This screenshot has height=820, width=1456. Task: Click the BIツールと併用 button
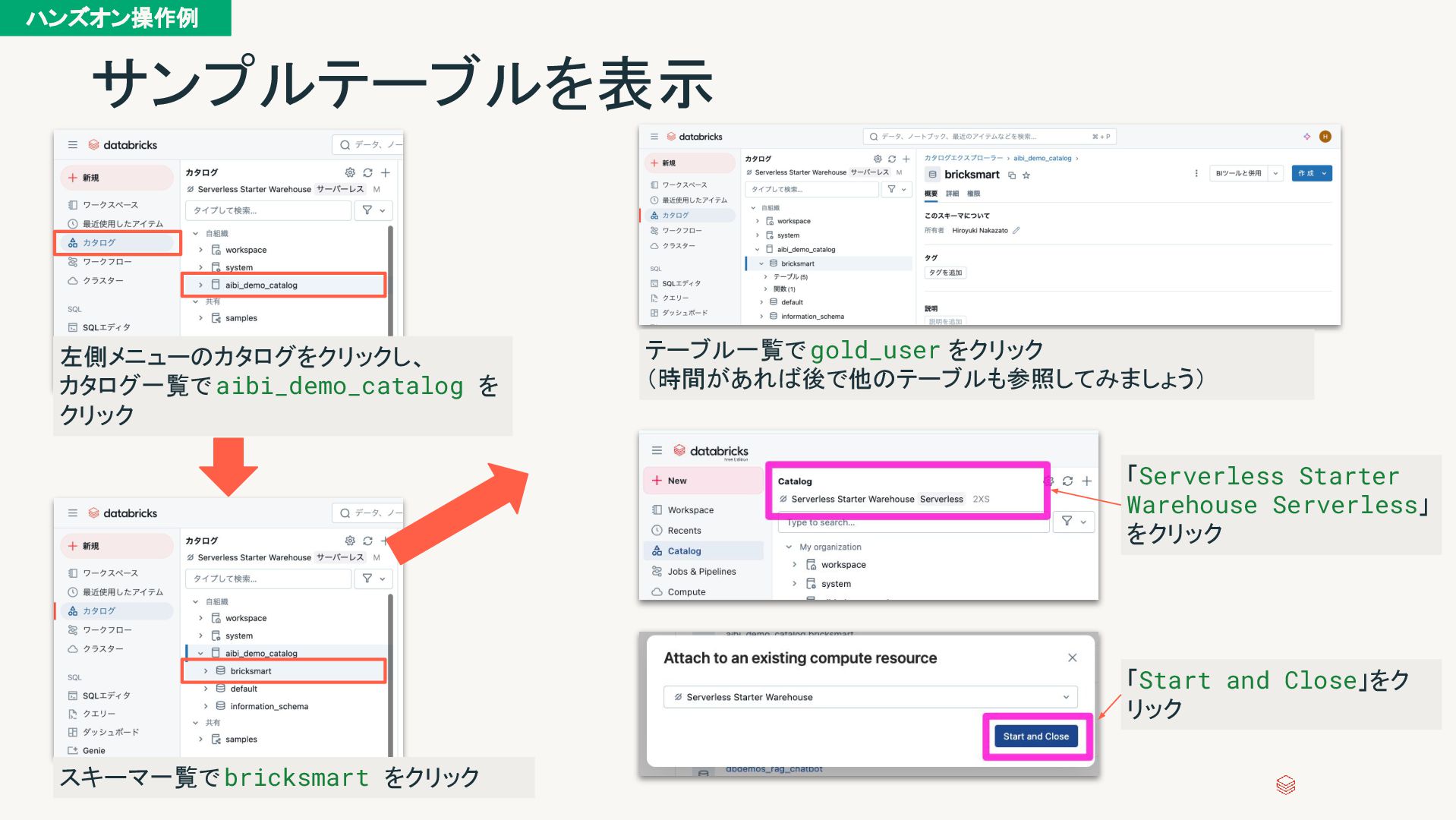tap(1238, 173)
